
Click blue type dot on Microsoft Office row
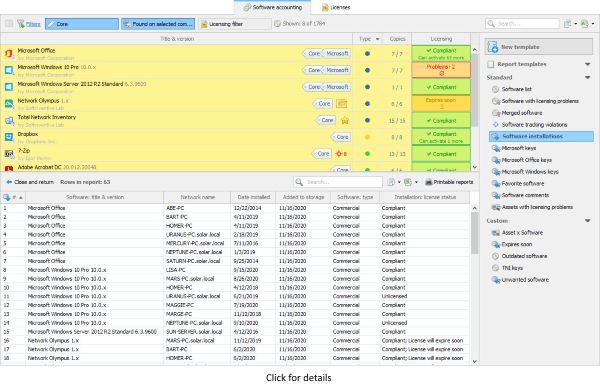367,54
